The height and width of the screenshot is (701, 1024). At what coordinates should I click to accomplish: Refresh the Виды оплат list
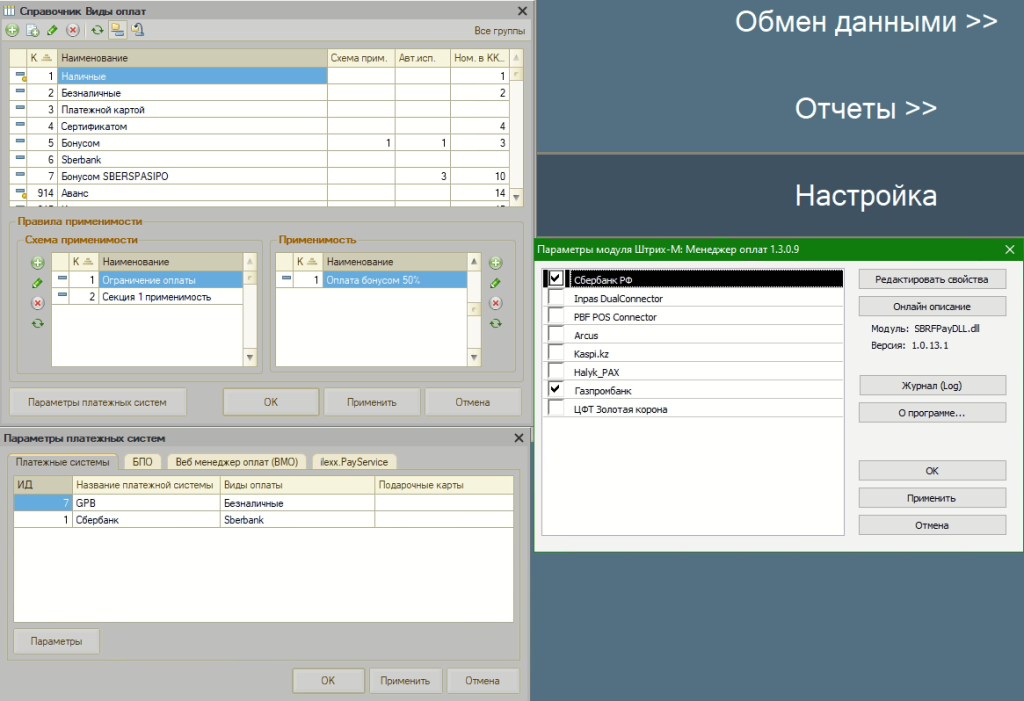pos(97,30)
